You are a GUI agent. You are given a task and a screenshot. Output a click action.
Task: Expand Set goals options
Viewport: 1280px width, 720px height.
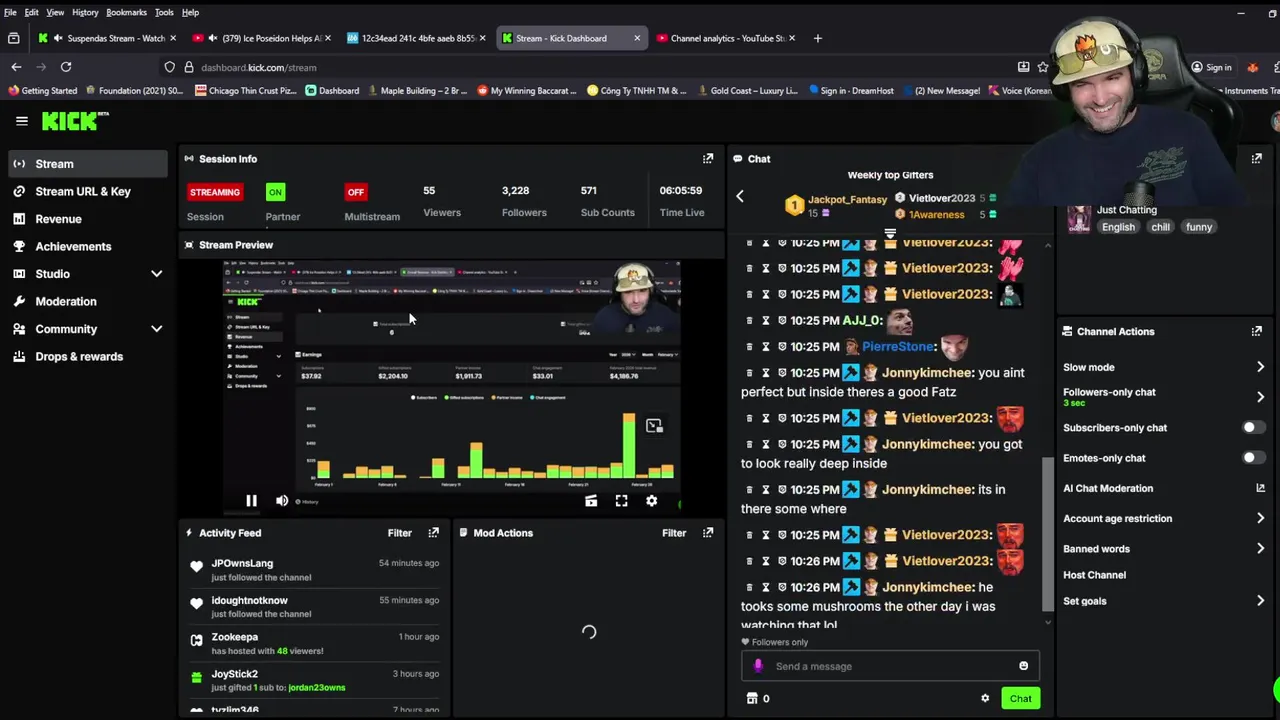[1260, 601]
